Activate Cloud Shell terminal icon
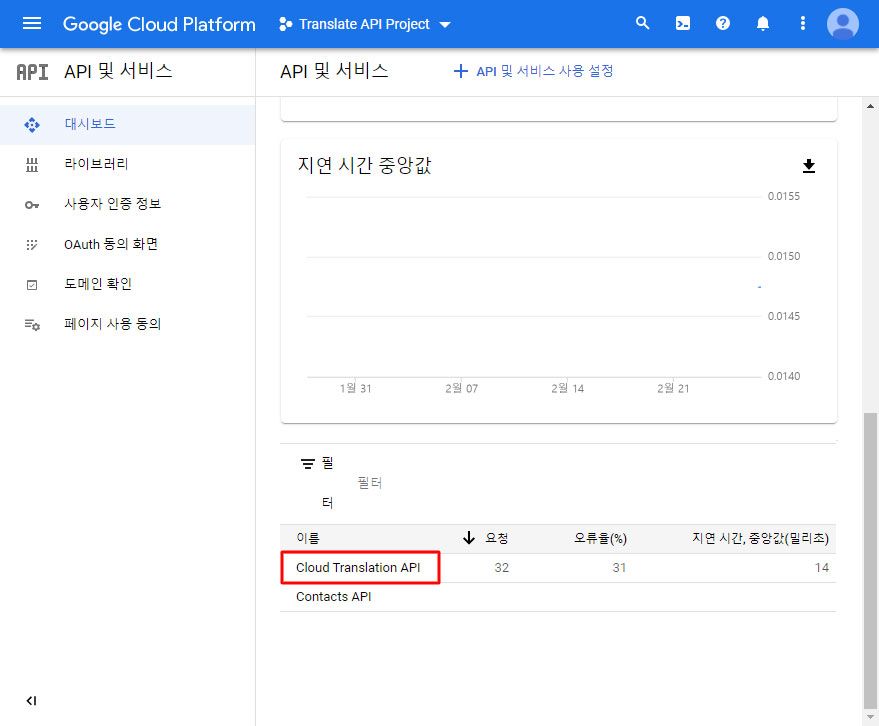This screenshot has height=726, width=879. (x=683, y=23)
